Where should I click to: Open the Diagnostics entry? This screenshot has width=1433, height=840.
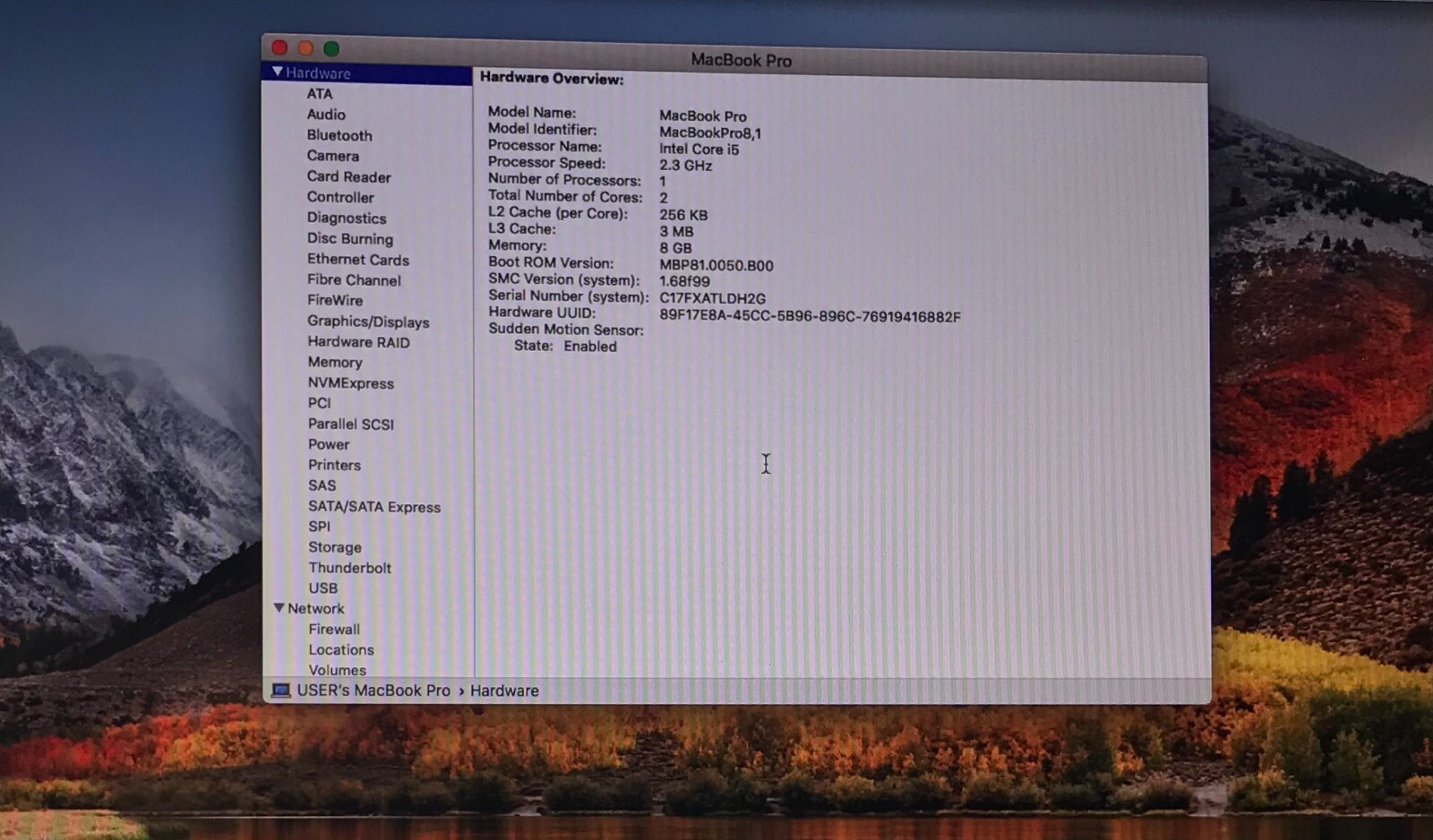[347, 218]
